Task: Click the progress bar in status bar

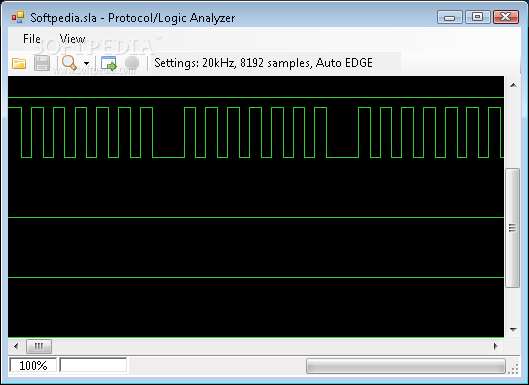Action: tap(406, 366)
